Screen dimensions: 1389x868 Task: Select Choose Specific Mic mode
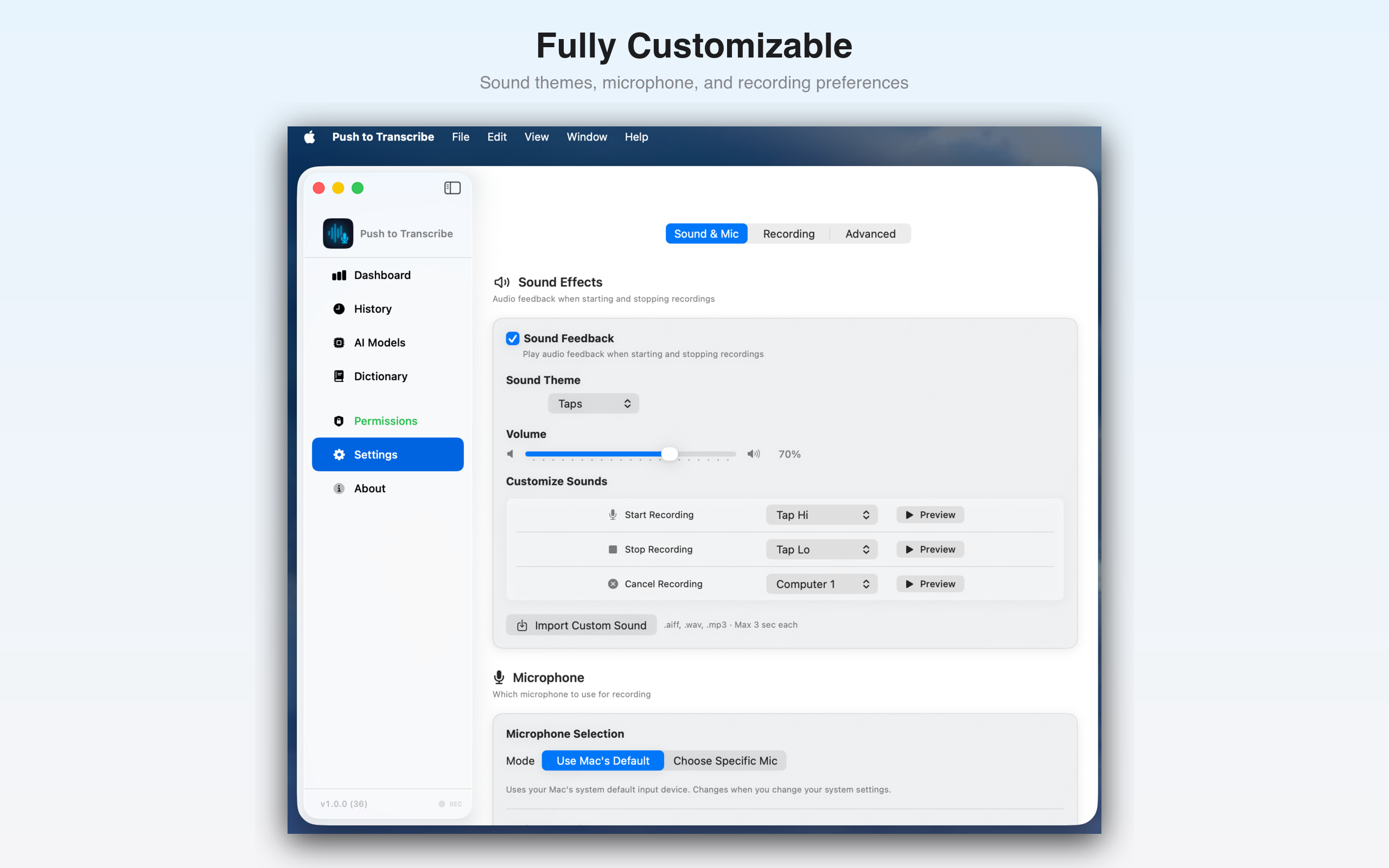pos(725,760)
